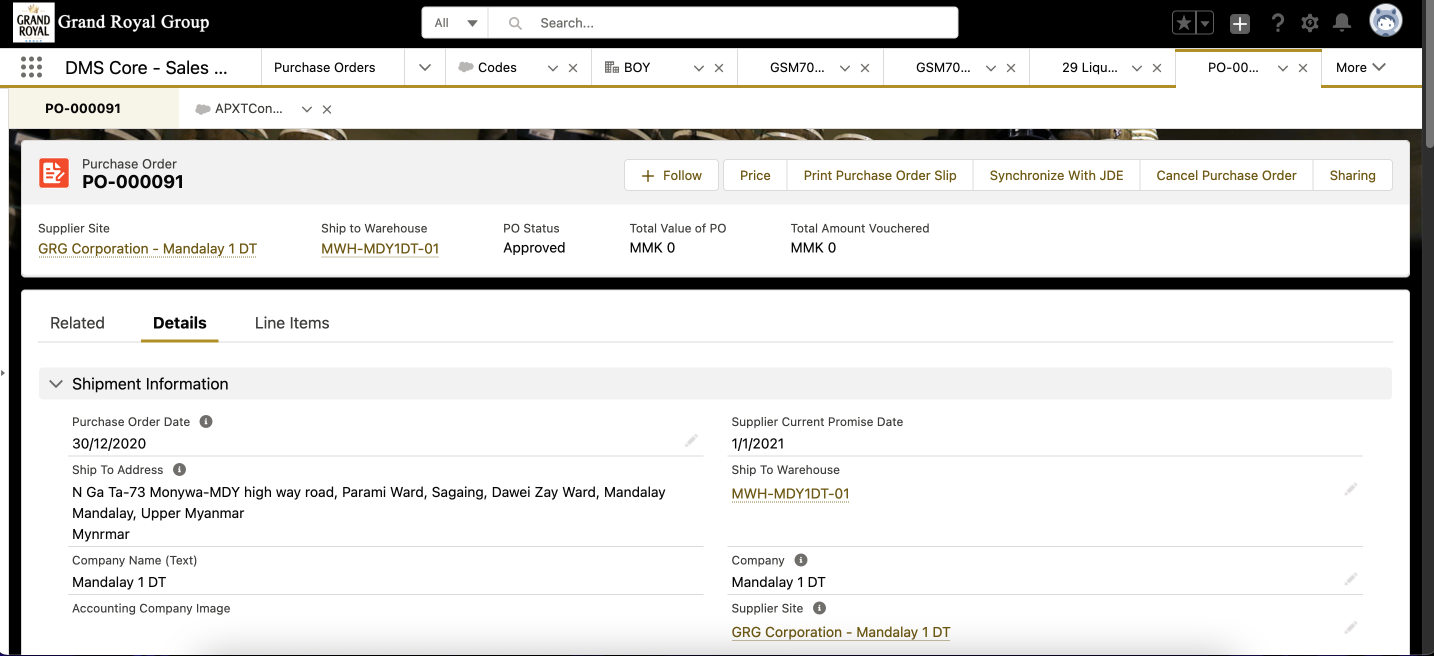Open the App Launcher grid icon
This screenshot has width=1434, height=656.
[x=31, y=67]
